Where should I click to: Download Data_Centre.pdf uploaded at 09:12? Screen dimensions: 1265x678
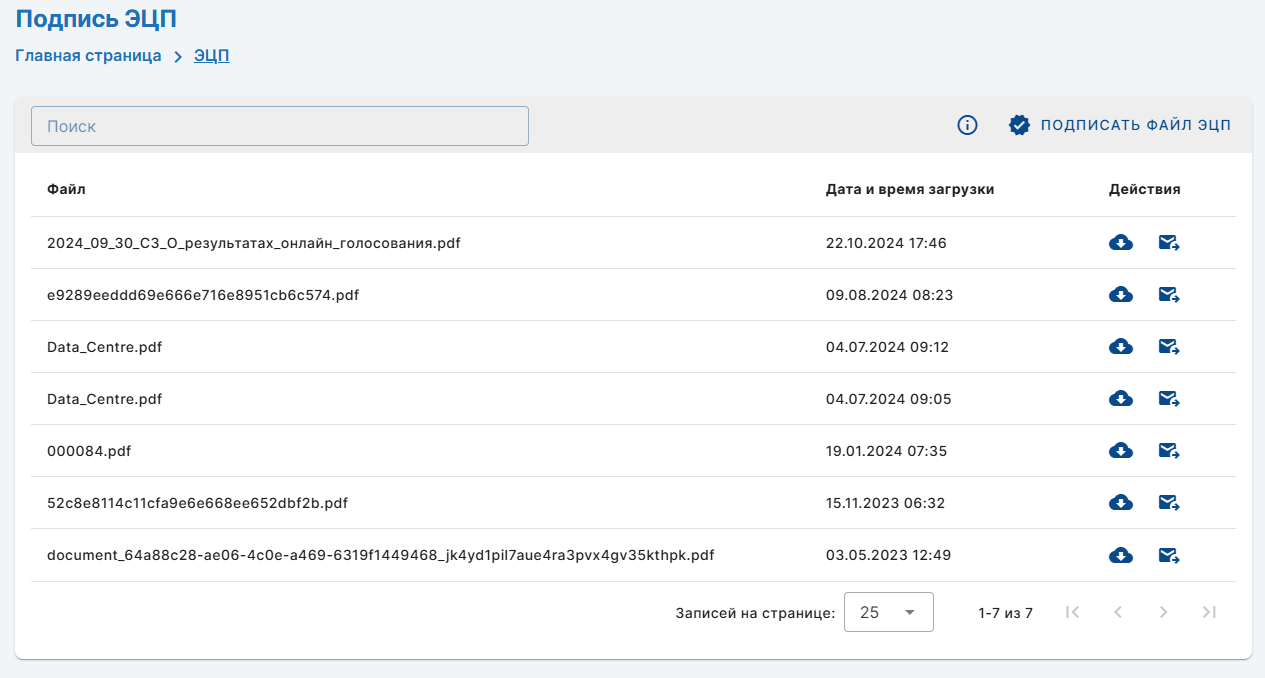(1121, 347)
